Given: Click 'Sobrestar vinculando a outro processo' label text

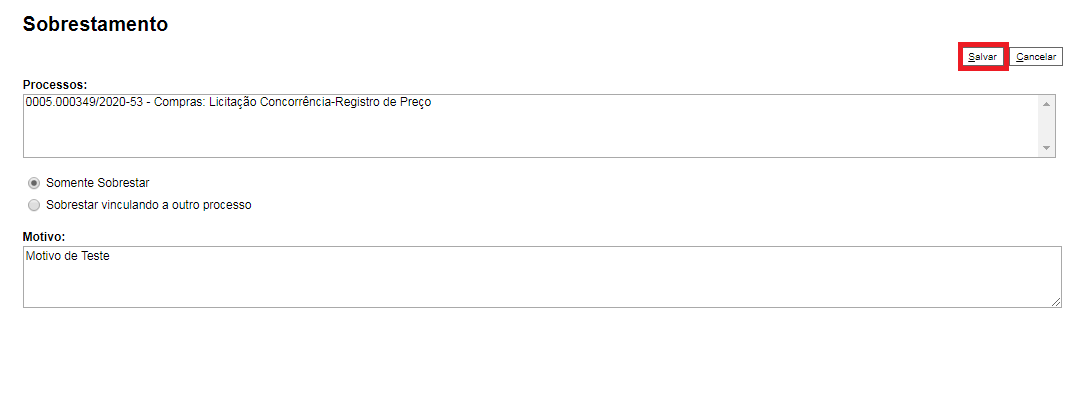Looking at the screenshot, I should pos(148,205).
